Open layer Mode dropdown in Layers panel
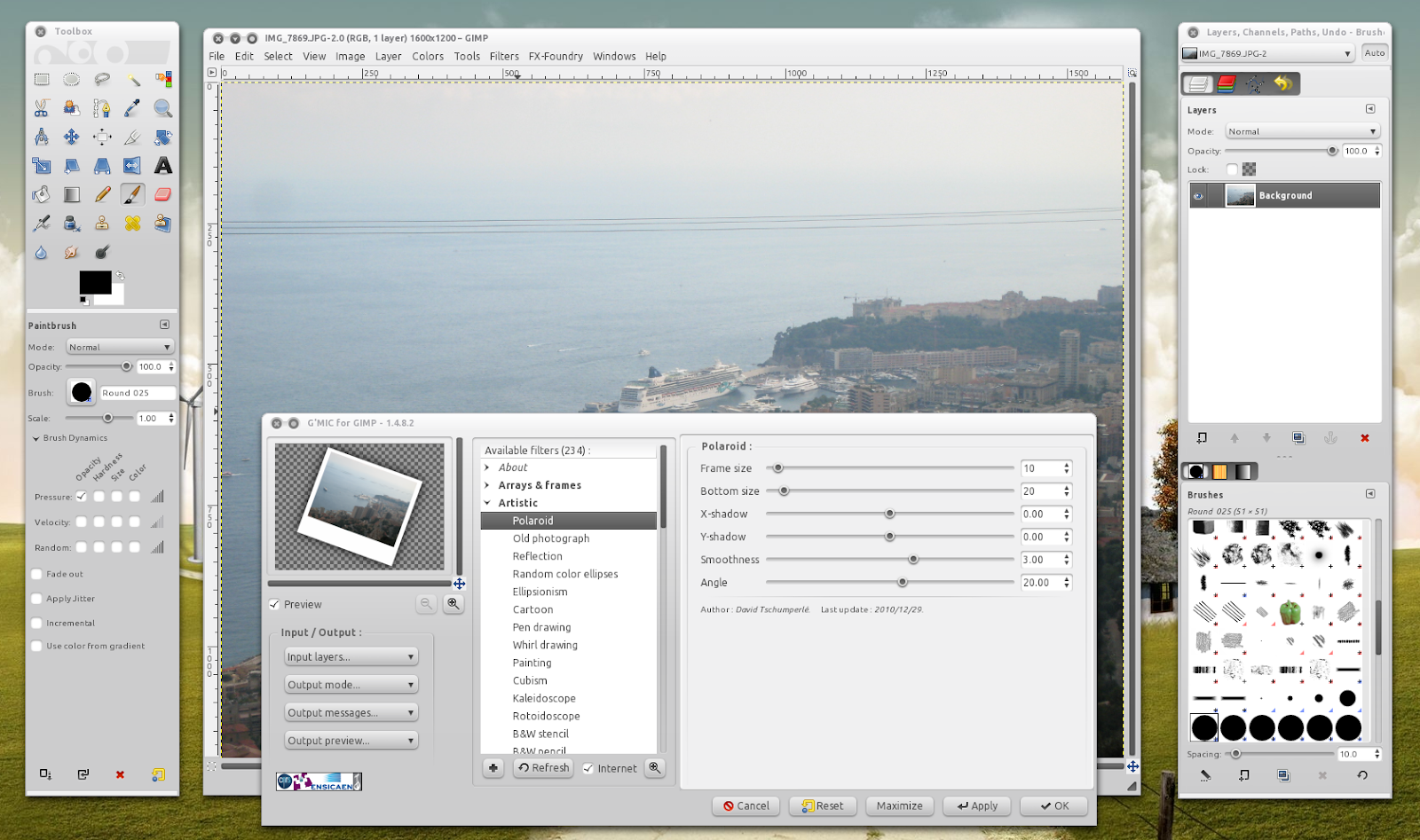This screenshot has width=1420, height=840. [x=1303, y=131]
